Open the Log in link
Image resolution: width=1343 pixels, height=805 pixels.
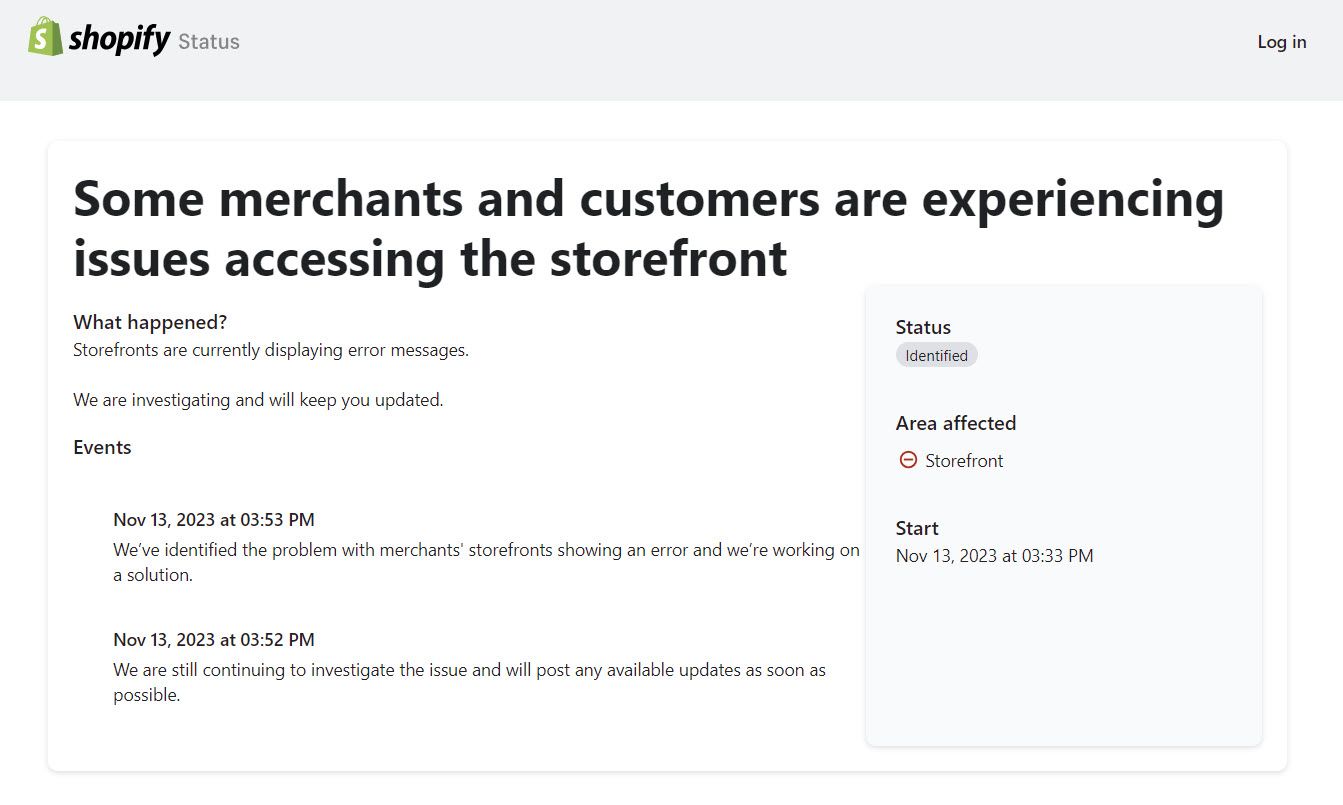(1282, 42)
